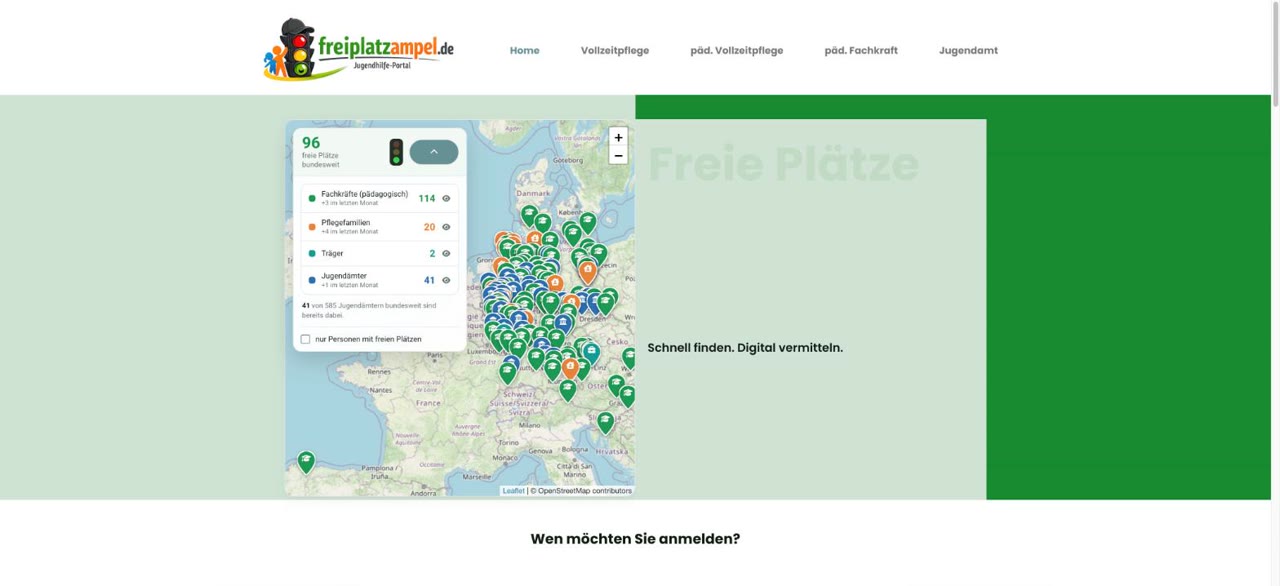Toggle visibility of Träger markers
Viewport: 1280px width, 586px height.
pyautogui.click(x=446, y=254)
